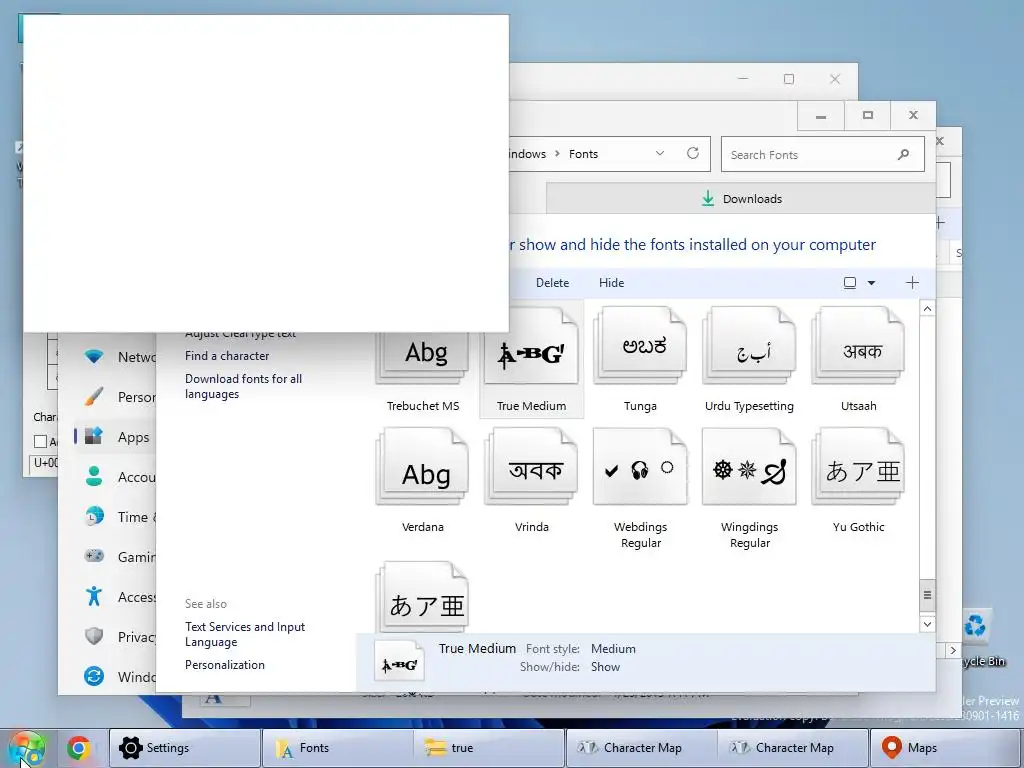Click the font list scrollbar thumb

point(927,595)
